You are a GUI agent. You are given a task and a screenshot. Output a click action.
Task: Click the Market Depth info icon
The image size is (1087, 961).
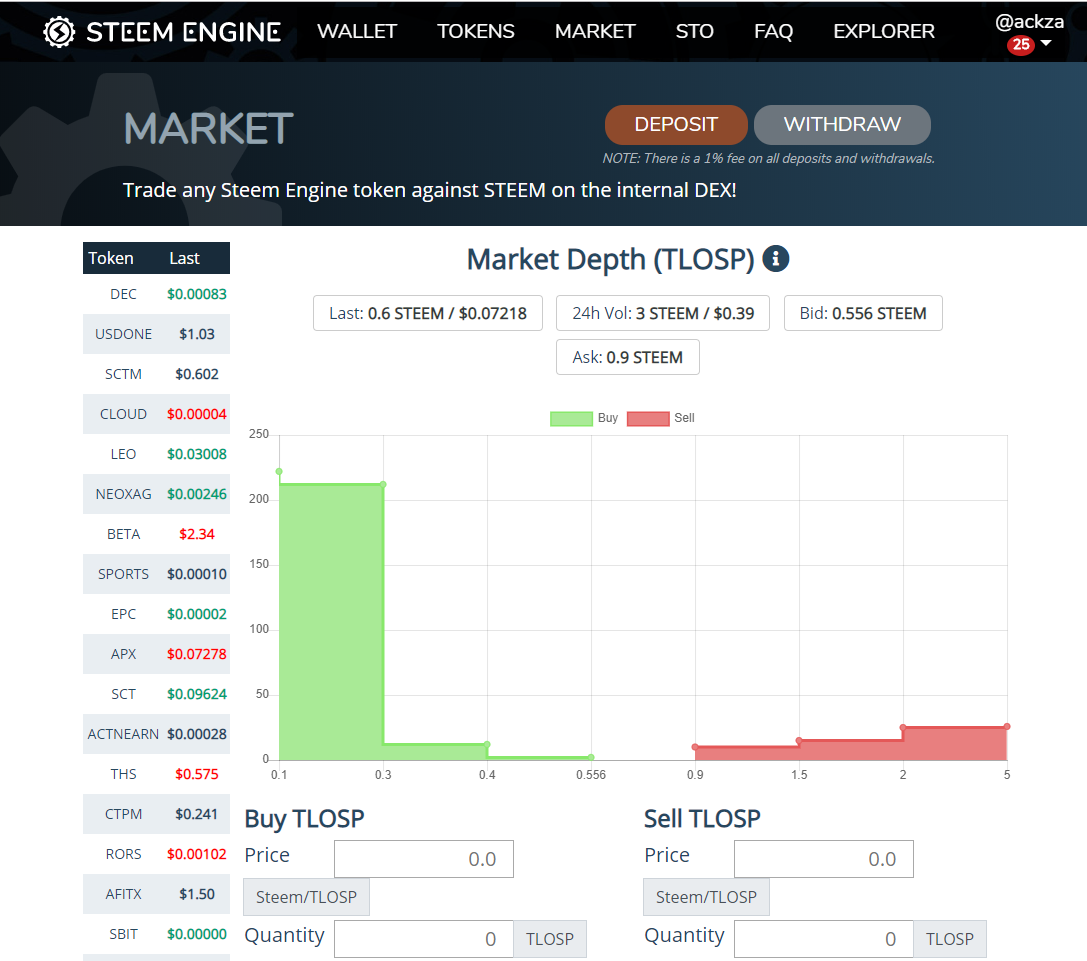click(x=776, y=259)
